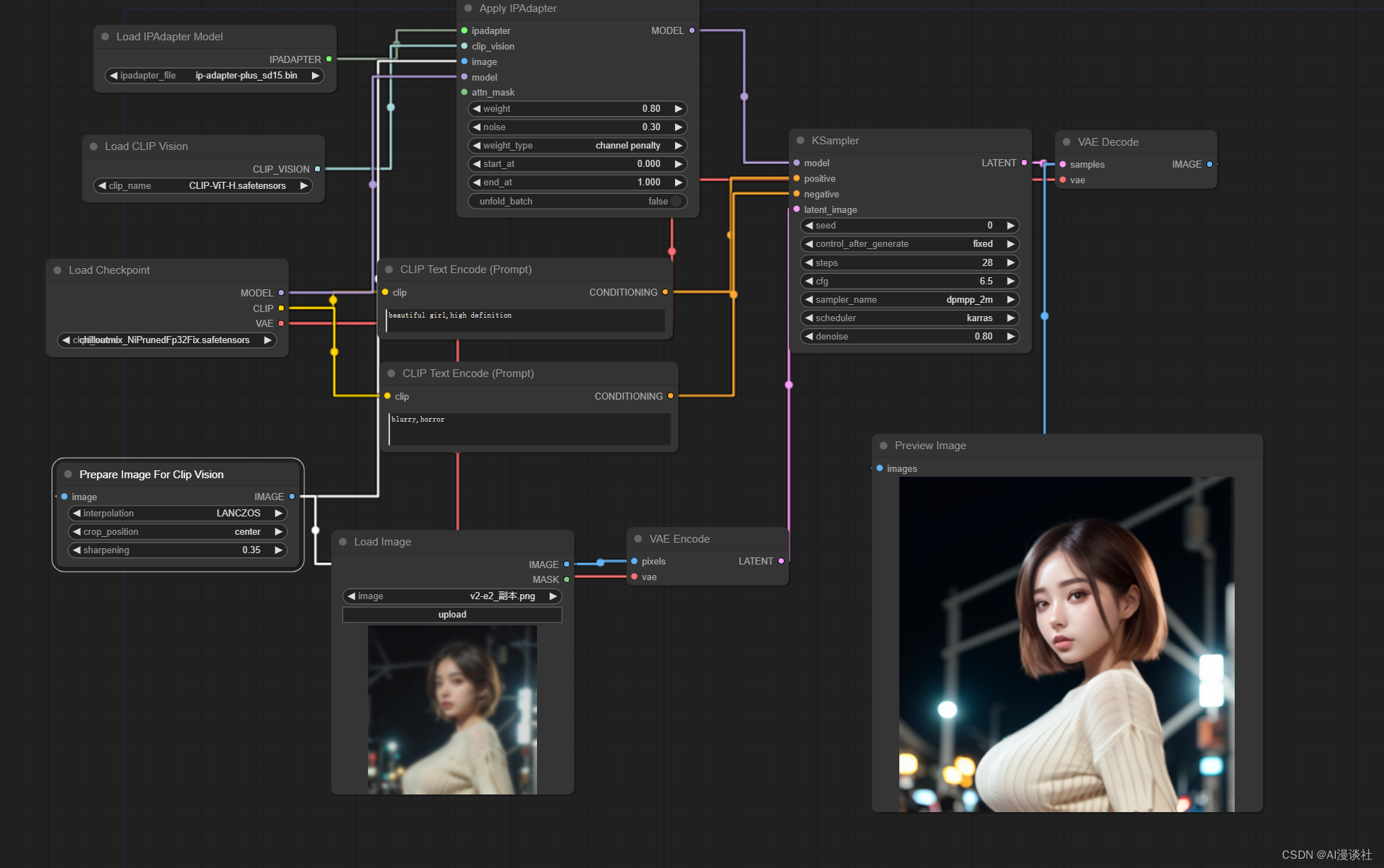
Task: Collapse the Apply IPAdapter node dot
Action: coord(468,8)
